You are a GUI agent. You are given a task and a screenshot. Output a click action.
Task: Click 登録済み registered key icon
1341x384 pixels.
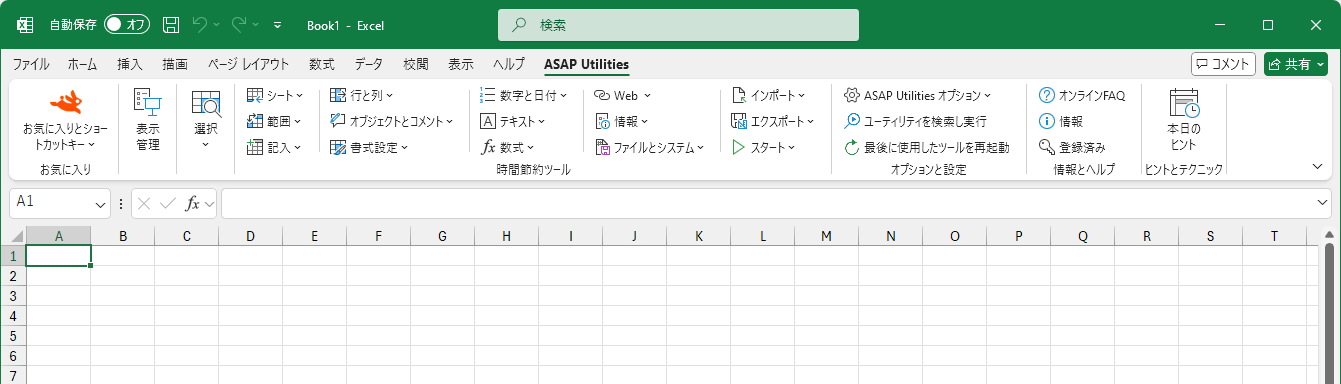1072,147
